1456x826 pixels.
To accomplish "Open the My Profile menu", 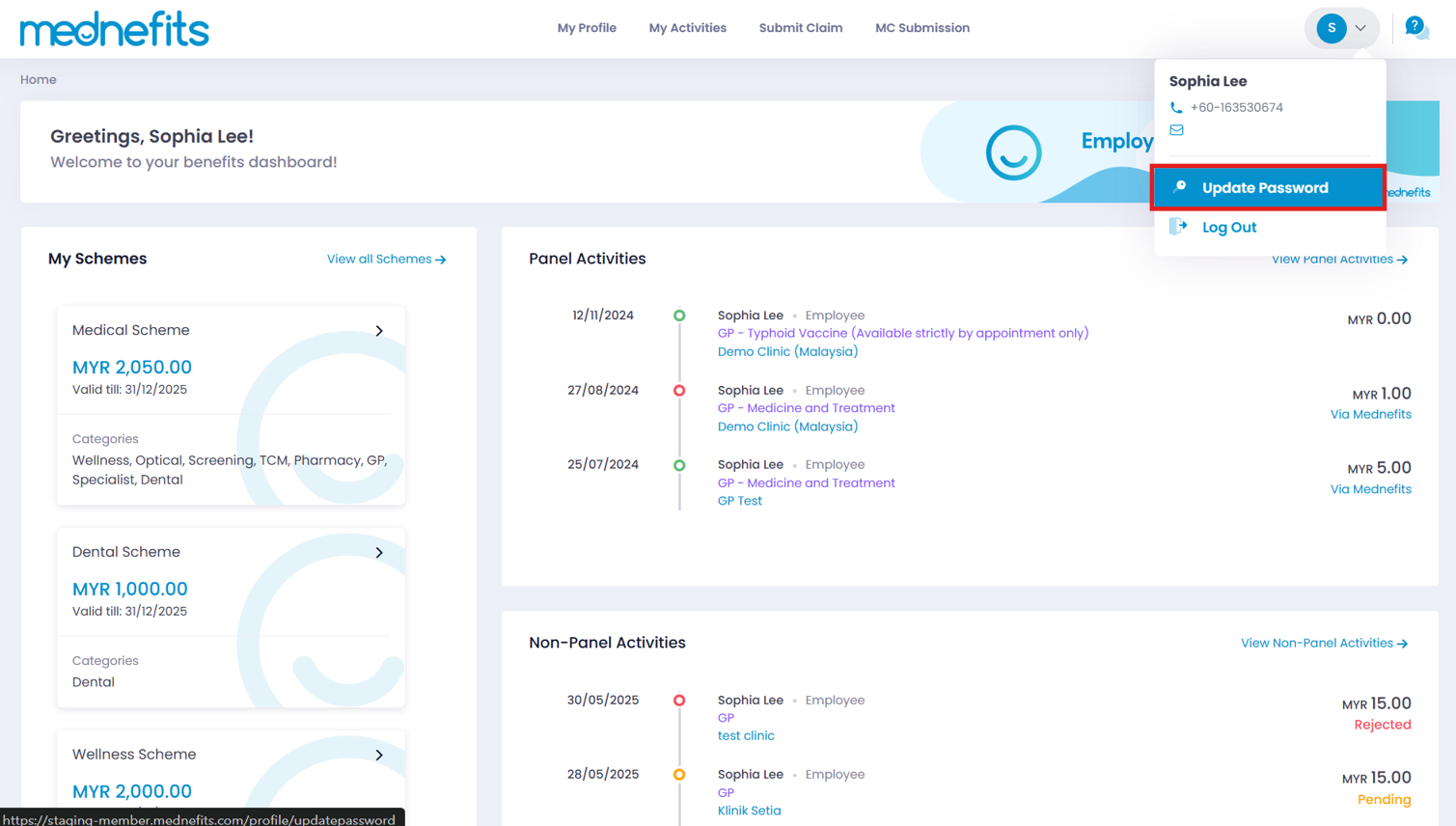I will coord(587,28).
